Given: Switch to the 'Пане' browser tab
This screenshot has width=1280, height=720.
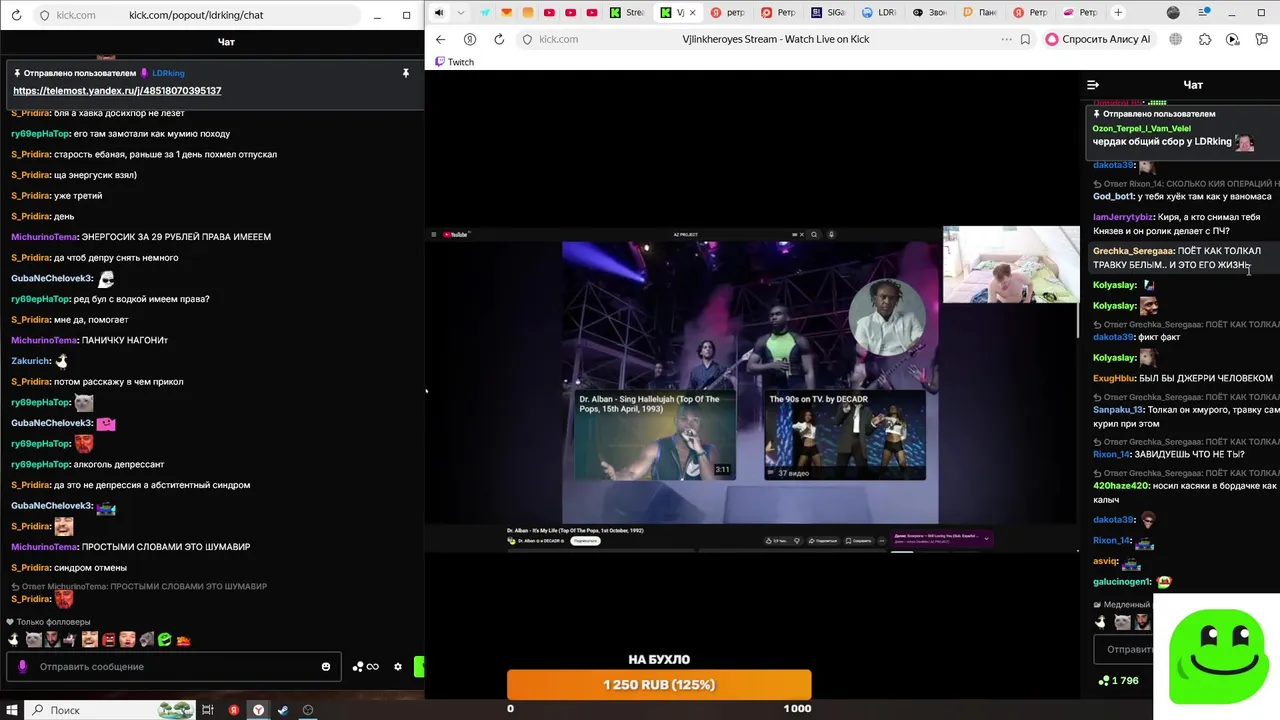Looking at the screenshot, I should click(979, 13).
